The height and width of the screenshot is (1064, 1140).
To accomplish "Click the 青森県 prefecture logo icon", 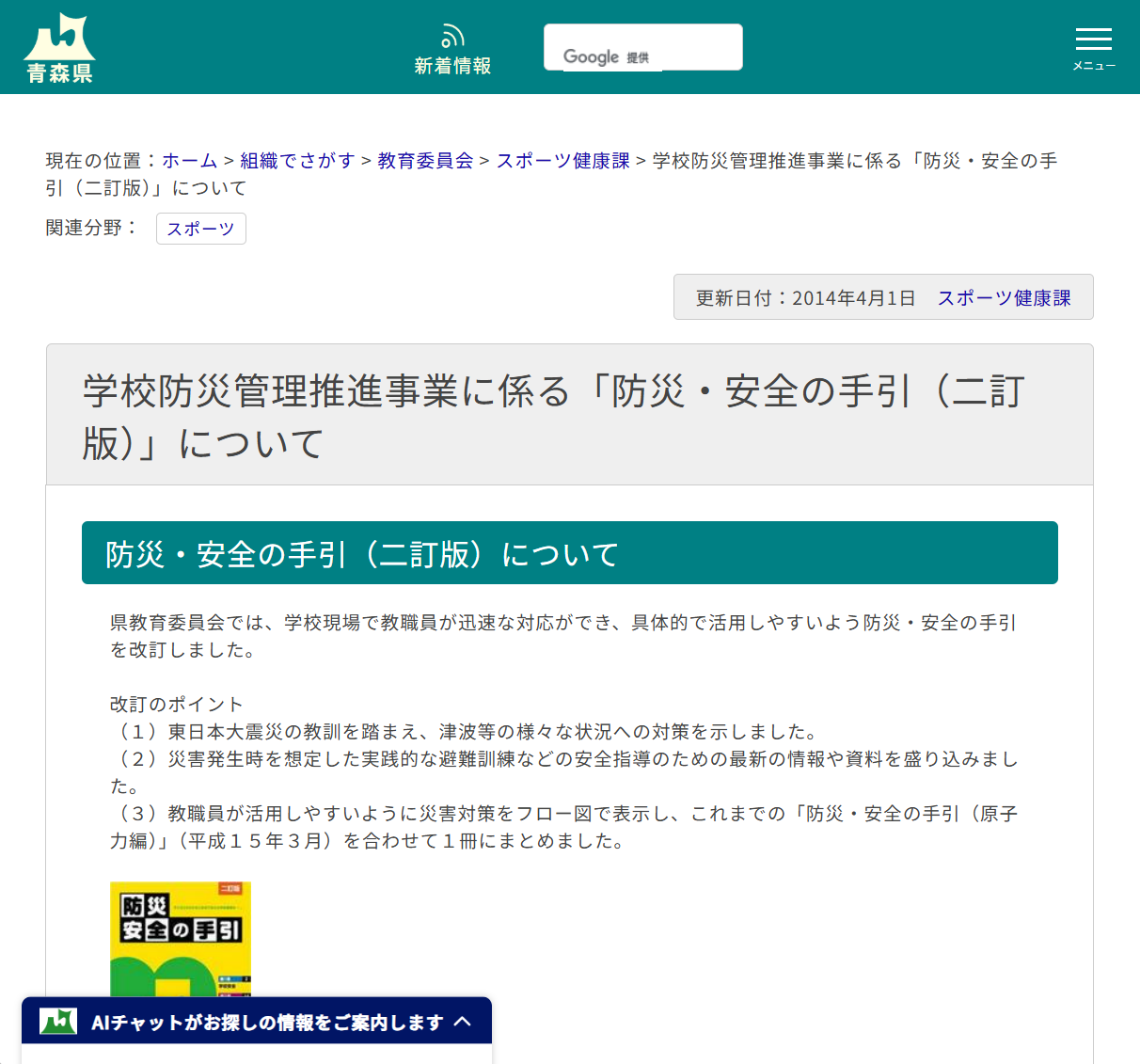I will [60, 45].
